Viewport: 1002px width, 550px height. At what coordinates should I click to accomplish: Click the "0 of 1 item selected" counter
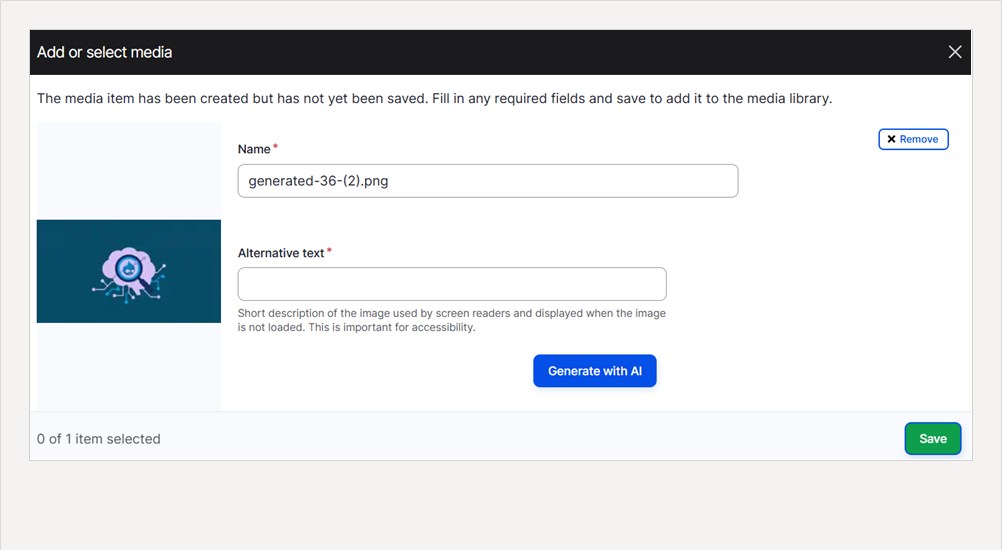pyautogui.click(x=98, y=439)
